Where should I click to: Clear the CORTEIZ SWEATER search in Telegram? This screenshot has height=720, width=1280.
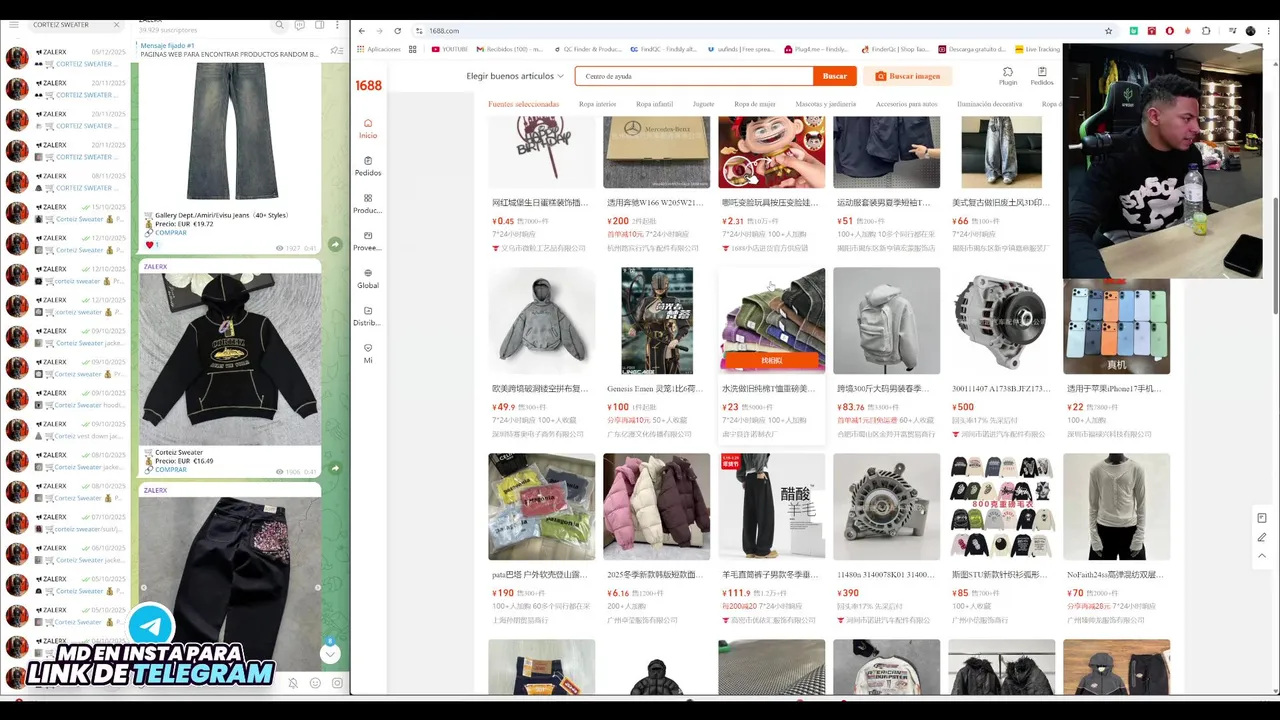pos(116,24)
